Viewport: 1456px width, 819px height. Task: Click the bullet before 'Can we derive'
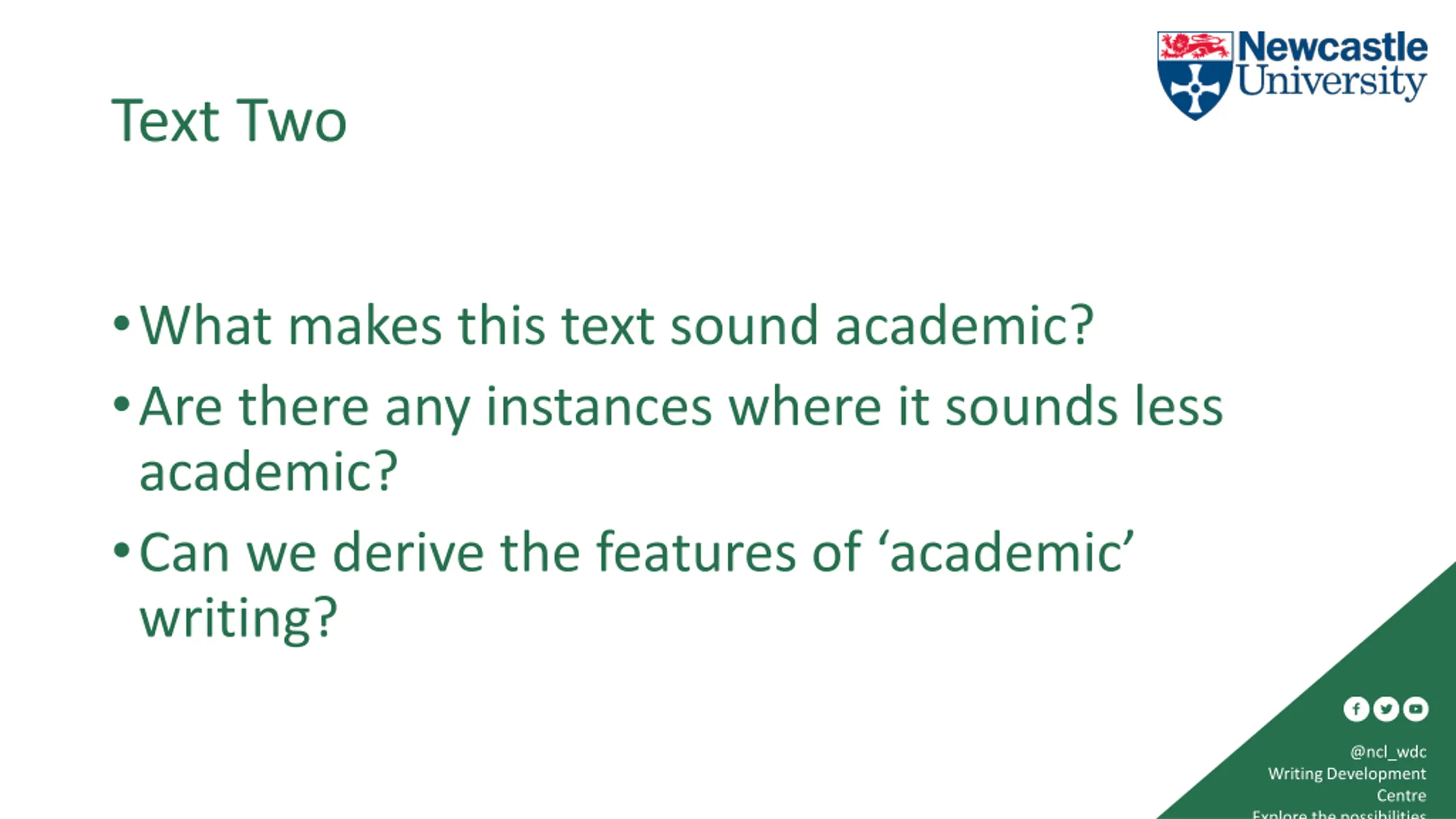(122, 551)
